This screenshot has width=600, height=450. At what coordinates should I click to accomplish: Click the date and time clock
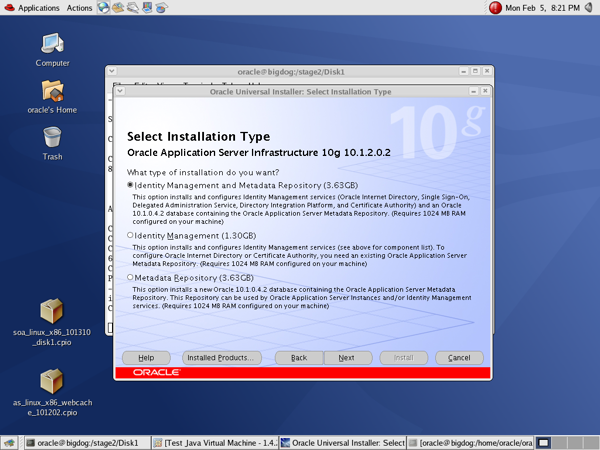(x=542, y=8)
